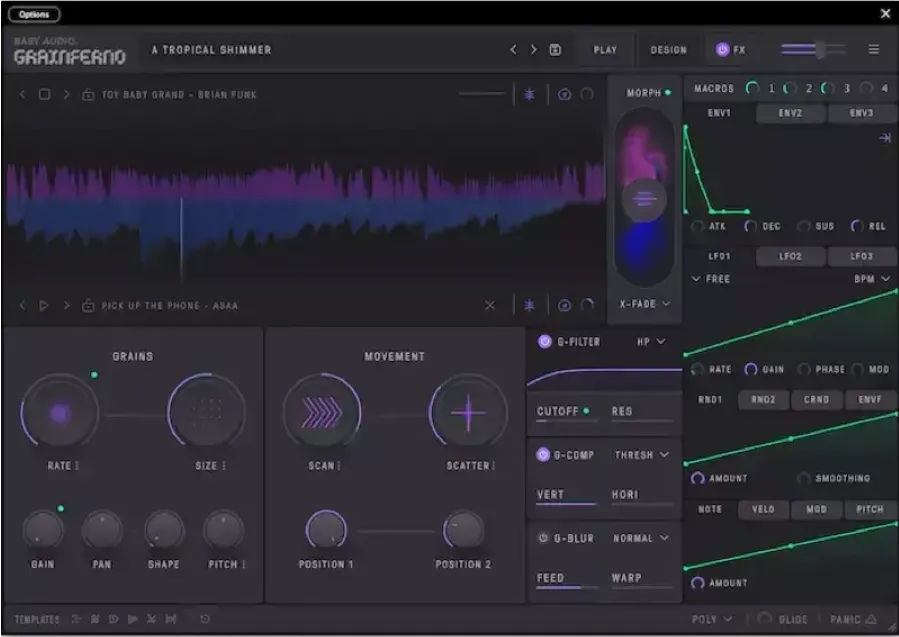Toggle the green modulation dot above Gain knob

pos(61,509)
